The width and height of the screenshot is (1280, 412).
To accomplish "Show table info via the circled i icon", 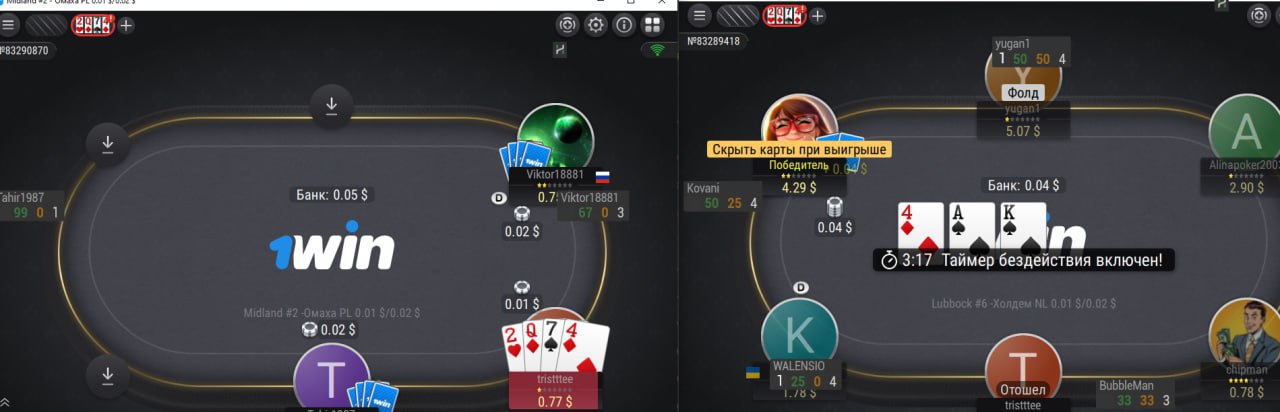I will coord(624,25).
